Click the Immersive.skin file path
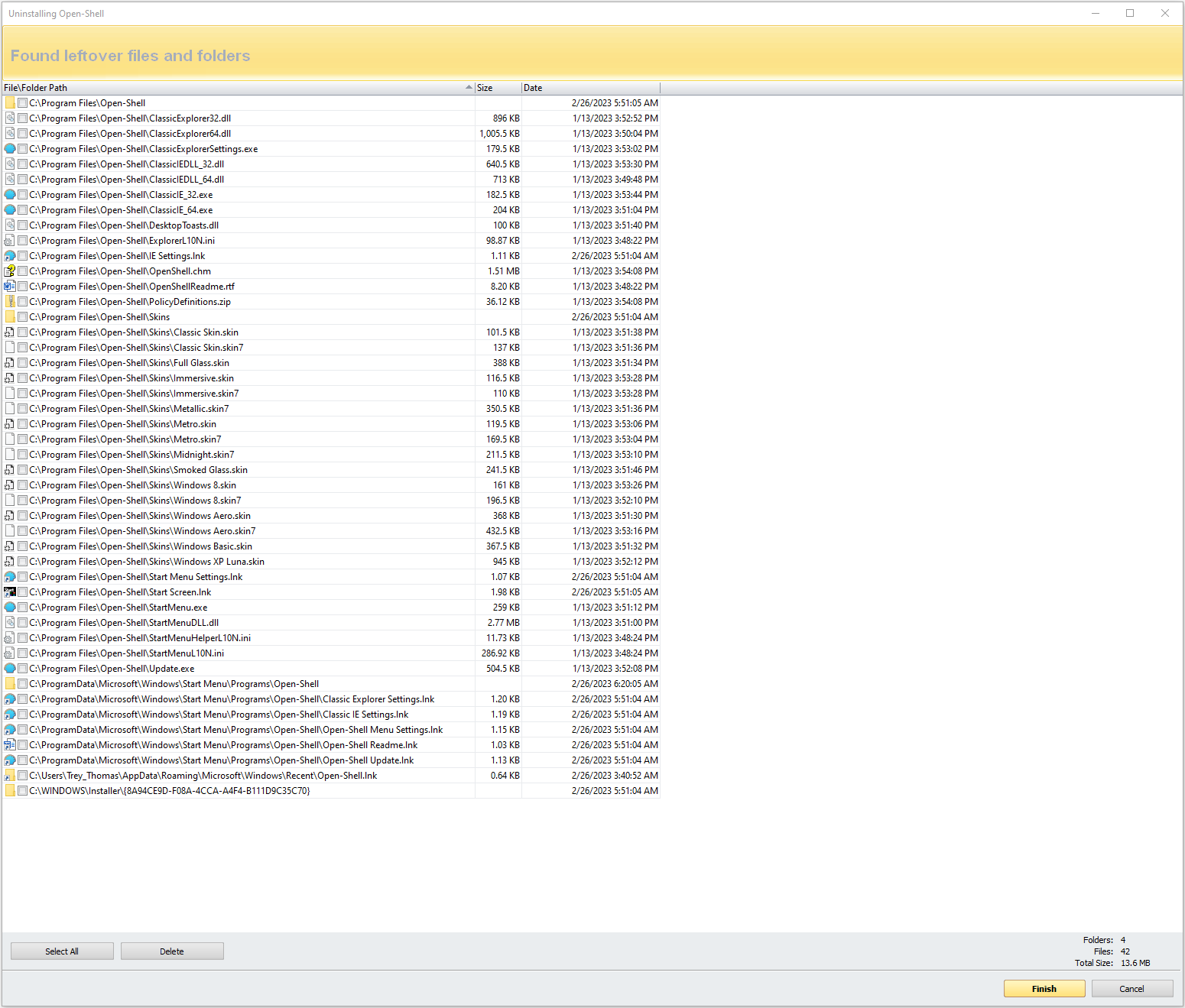Image resolution: width=1185 pixels, height=1008 pixels. [x=131, y=378]
